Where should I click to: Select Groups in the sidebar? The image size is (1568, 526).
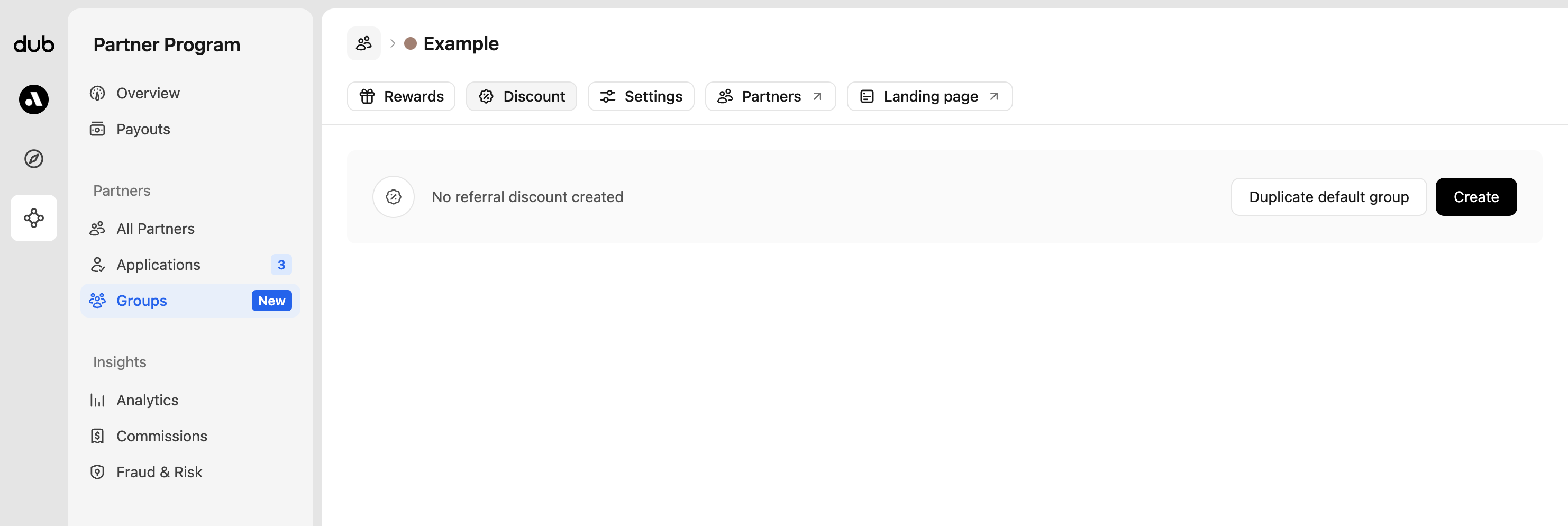(x=190, y=301)
